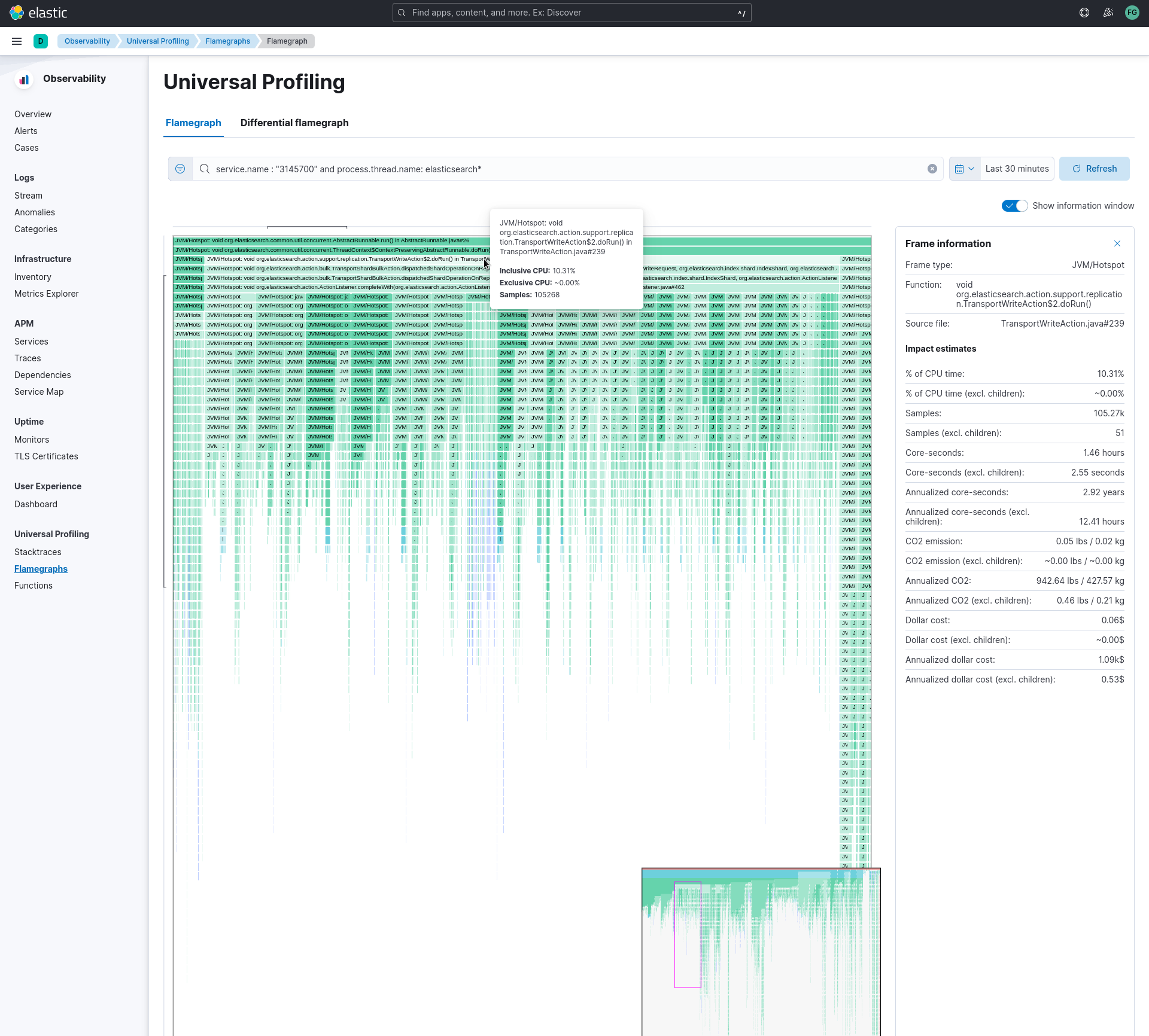Open the help menu icon

pyautogui.click(x=1084, y=13)
